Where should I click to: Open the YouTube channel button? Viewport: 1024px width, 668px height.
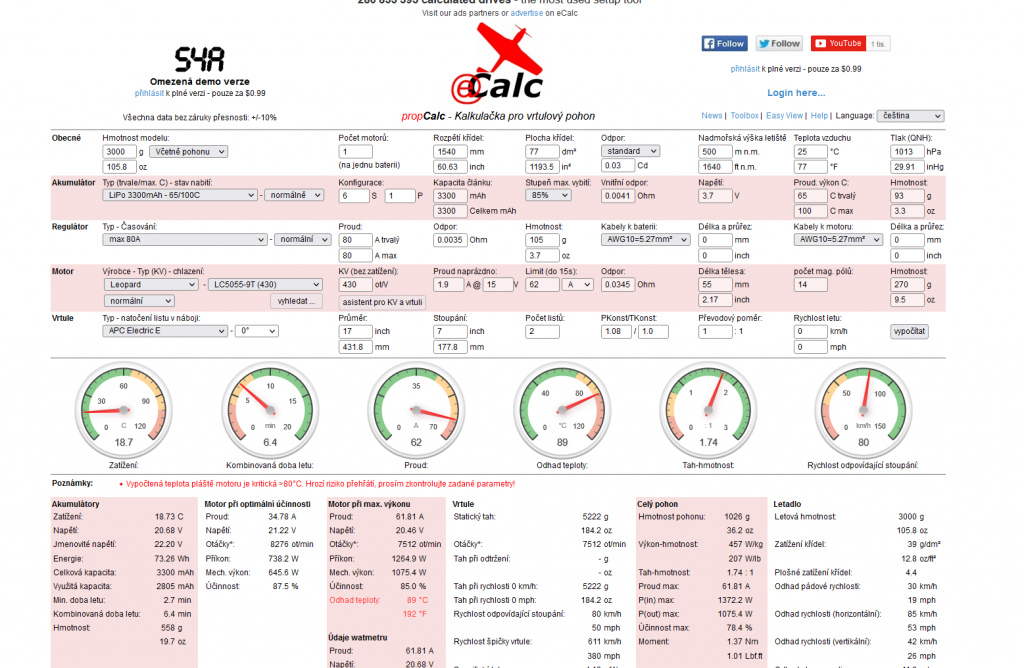838,43
